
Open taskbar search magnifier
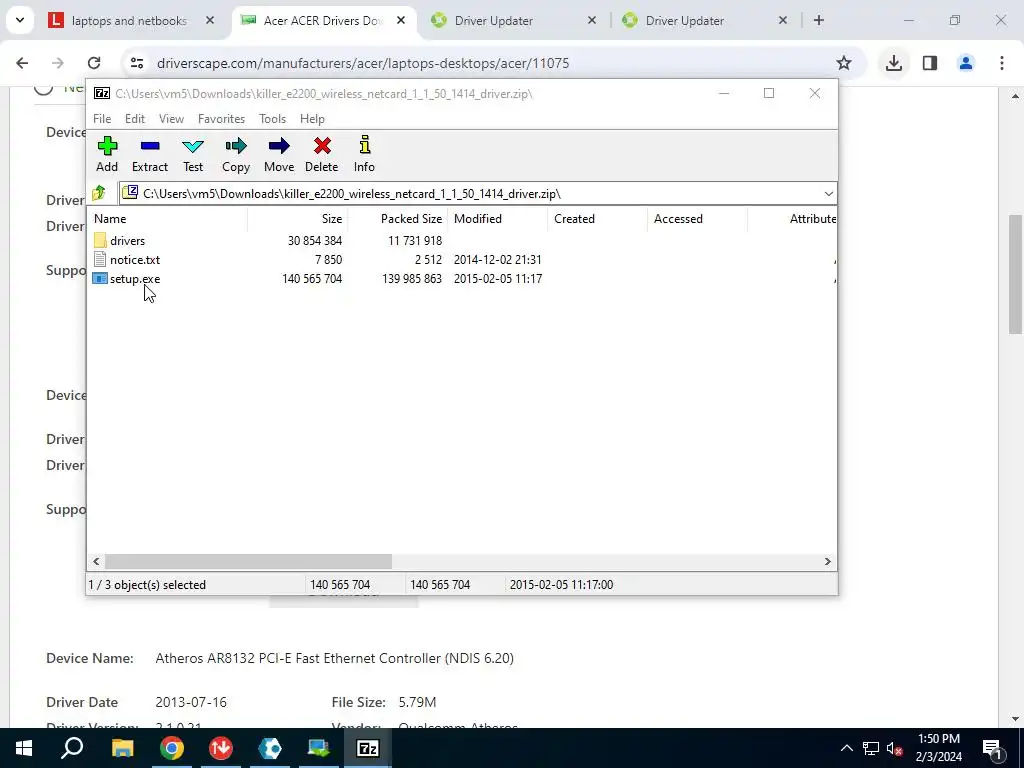[72, 748]
